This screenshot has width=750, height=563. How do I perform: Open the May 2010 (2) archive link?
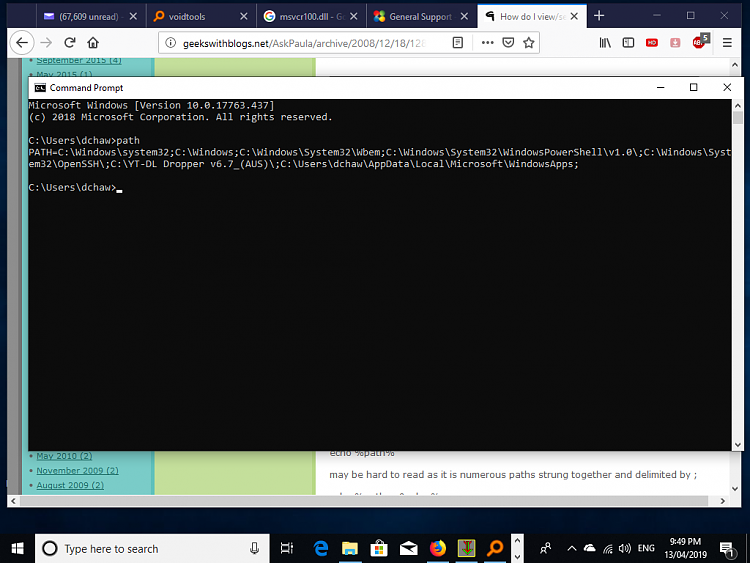(x=64, y=456)
